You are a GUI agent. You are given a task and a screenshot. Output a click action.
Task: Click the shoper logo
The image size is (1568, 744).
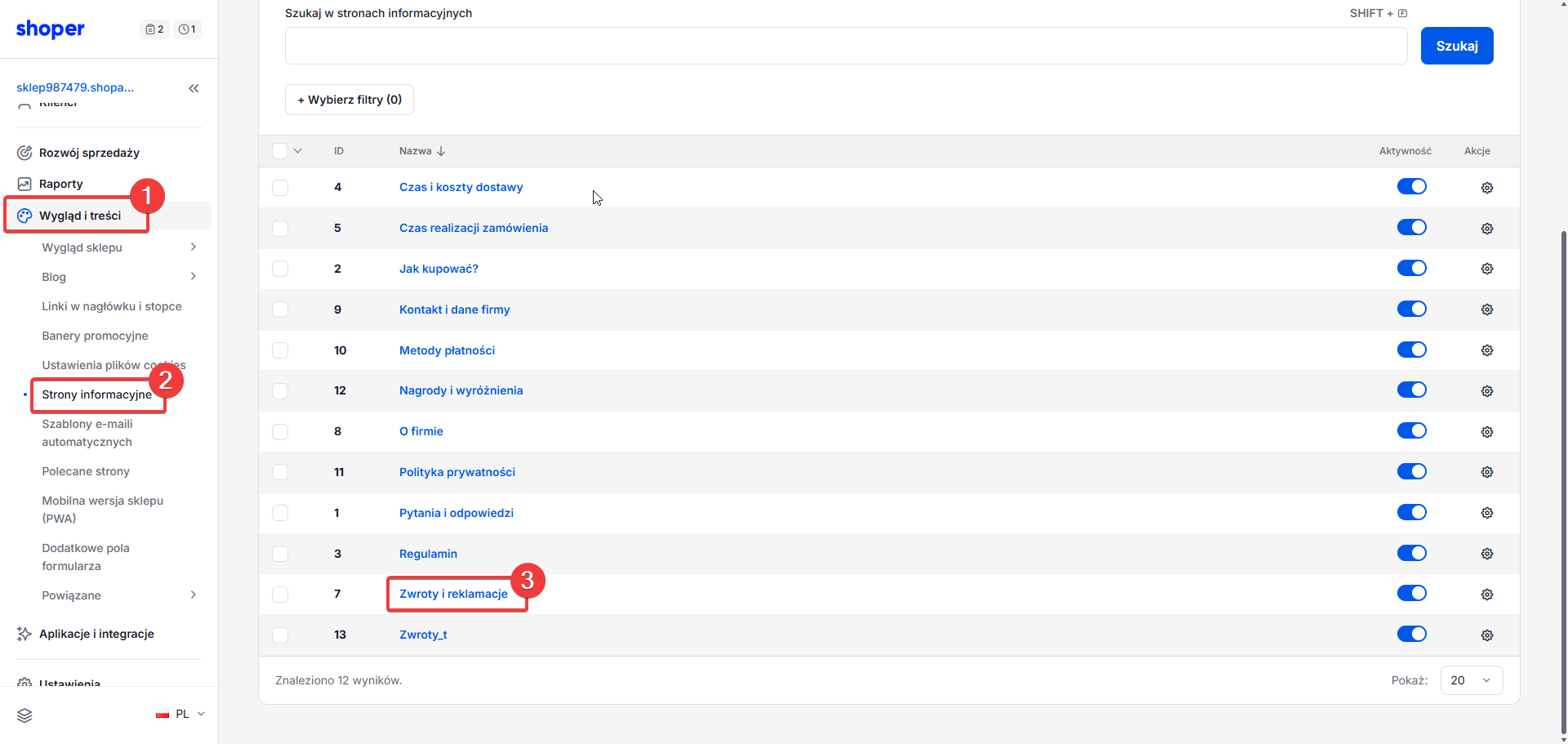pyautogui.click(x=51, y=29)
